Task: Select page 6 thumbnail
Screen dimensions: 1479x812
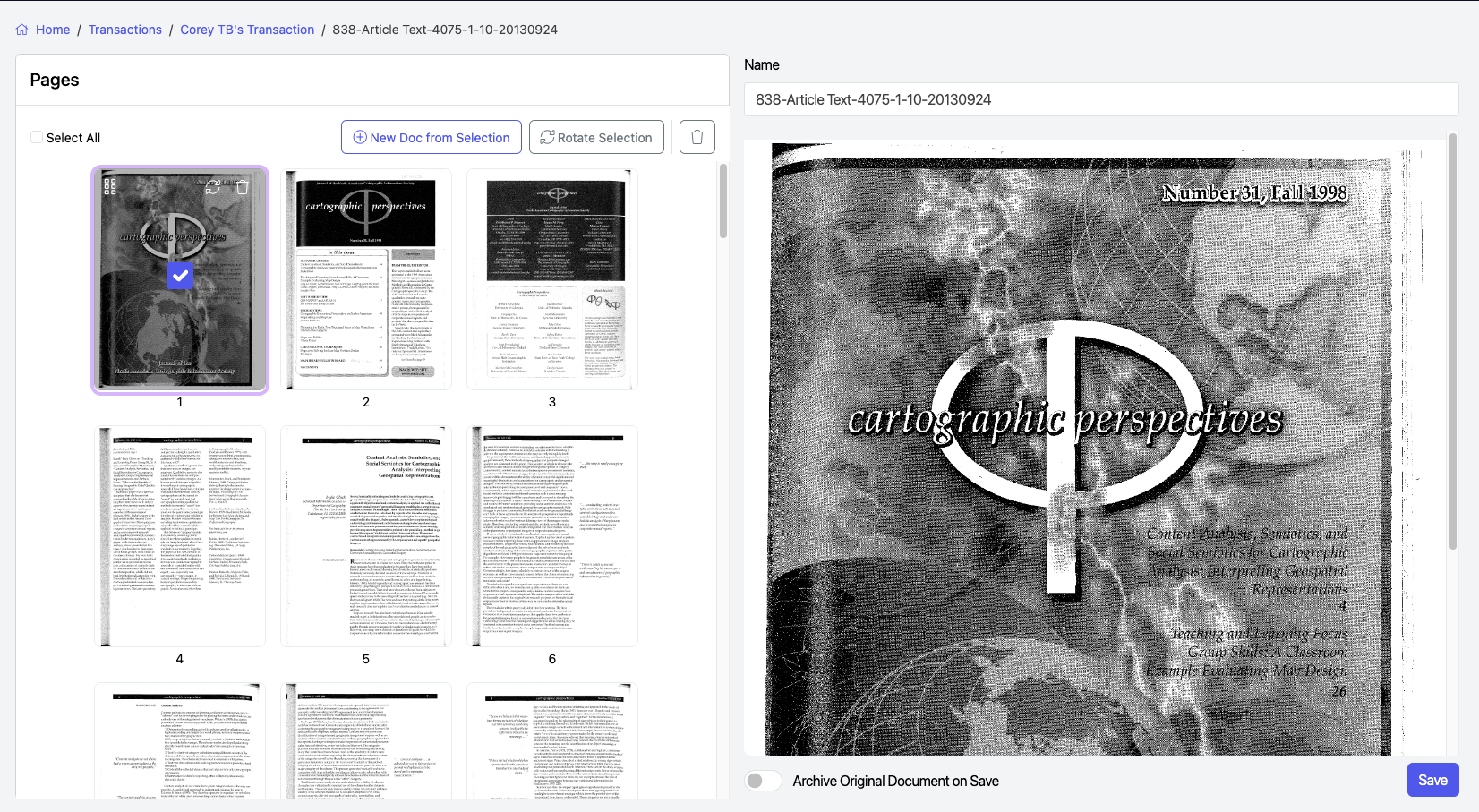Action: tap(552, 536)
